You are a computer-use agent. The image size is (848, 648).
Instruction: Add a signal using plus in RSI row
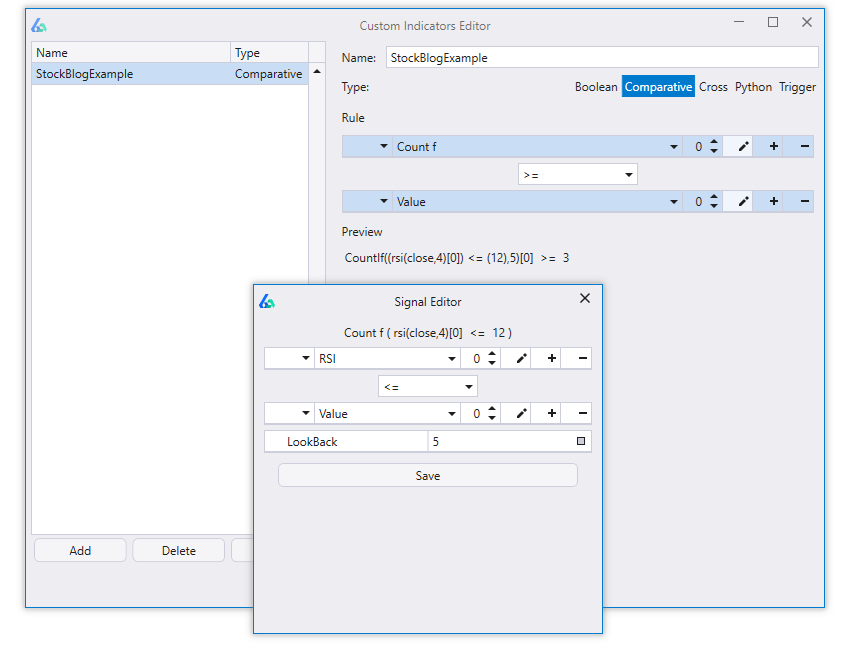[x=552, y=358]
